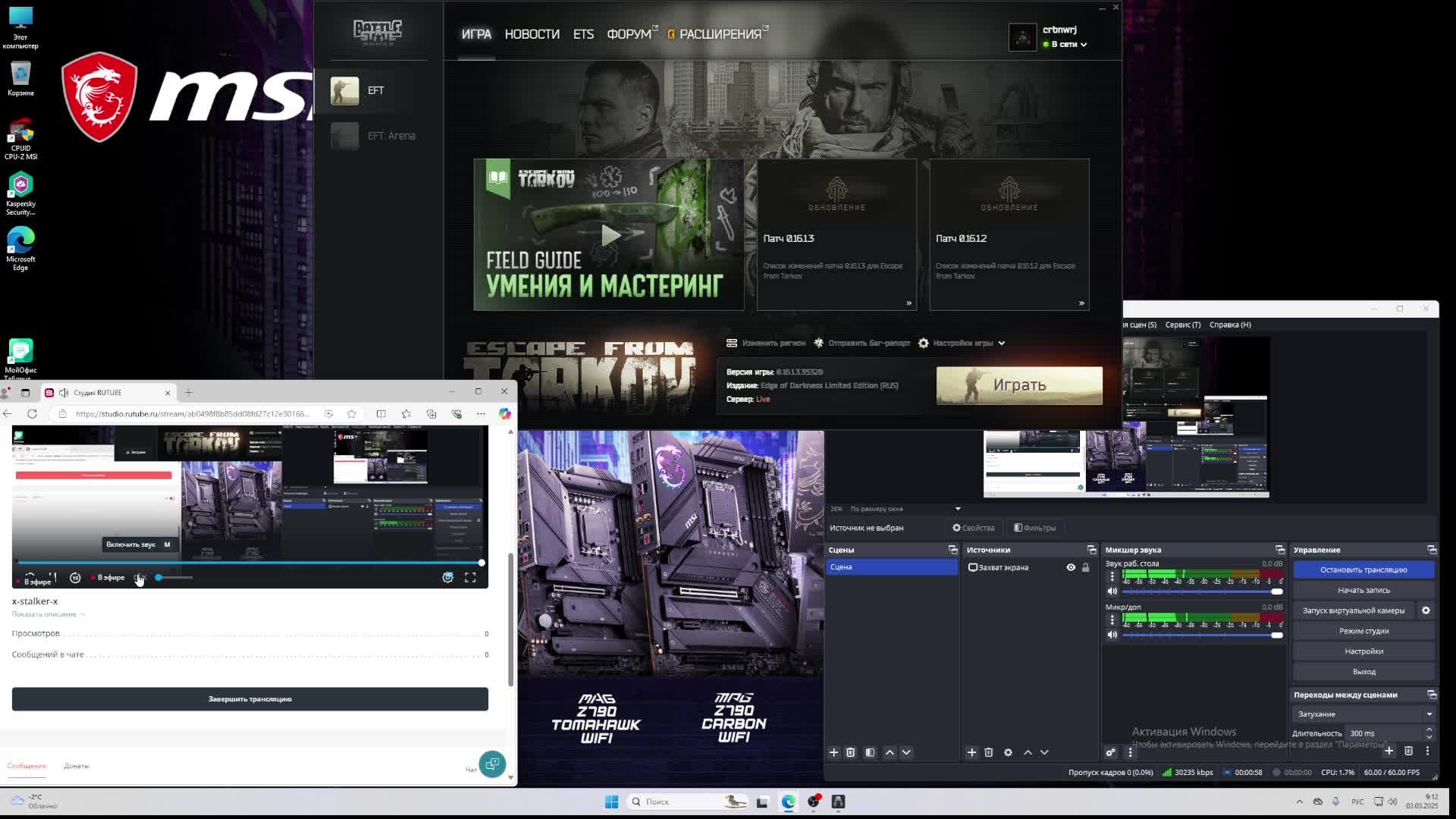Refresh the RUTUBE studio page
This screenshot has width=1456, height=819.
pos(32,414)
